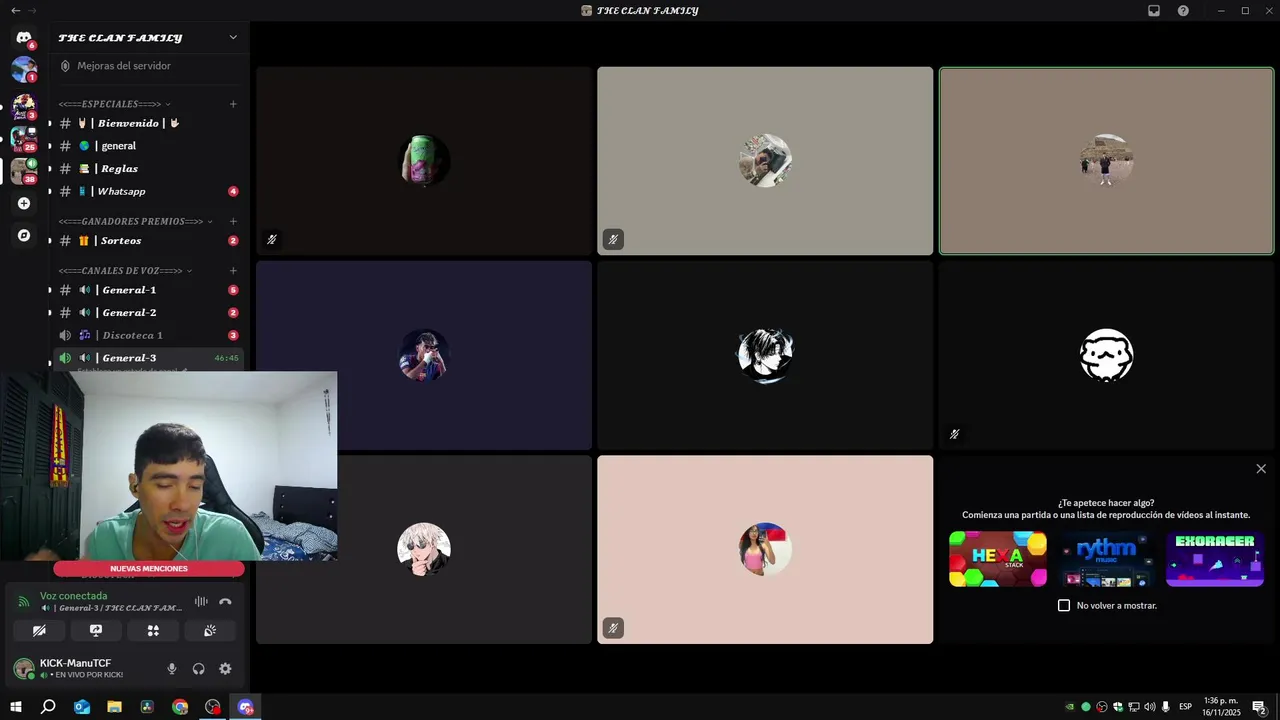Open the NVIDIA tray icon
Viewport: 1280px width, 720px height.
pos(1070,707)
